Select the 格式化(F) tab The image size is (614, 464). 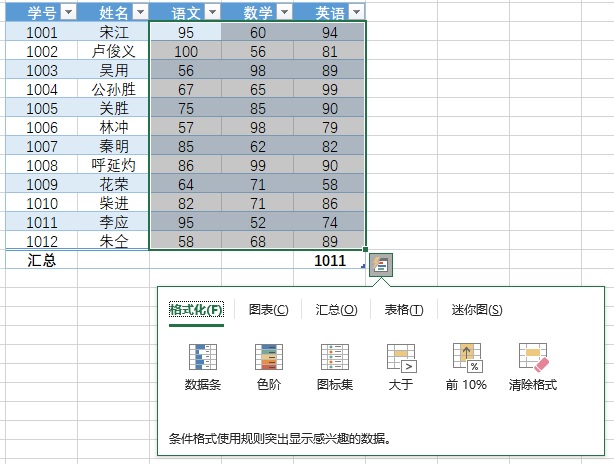tap(196, 310)
